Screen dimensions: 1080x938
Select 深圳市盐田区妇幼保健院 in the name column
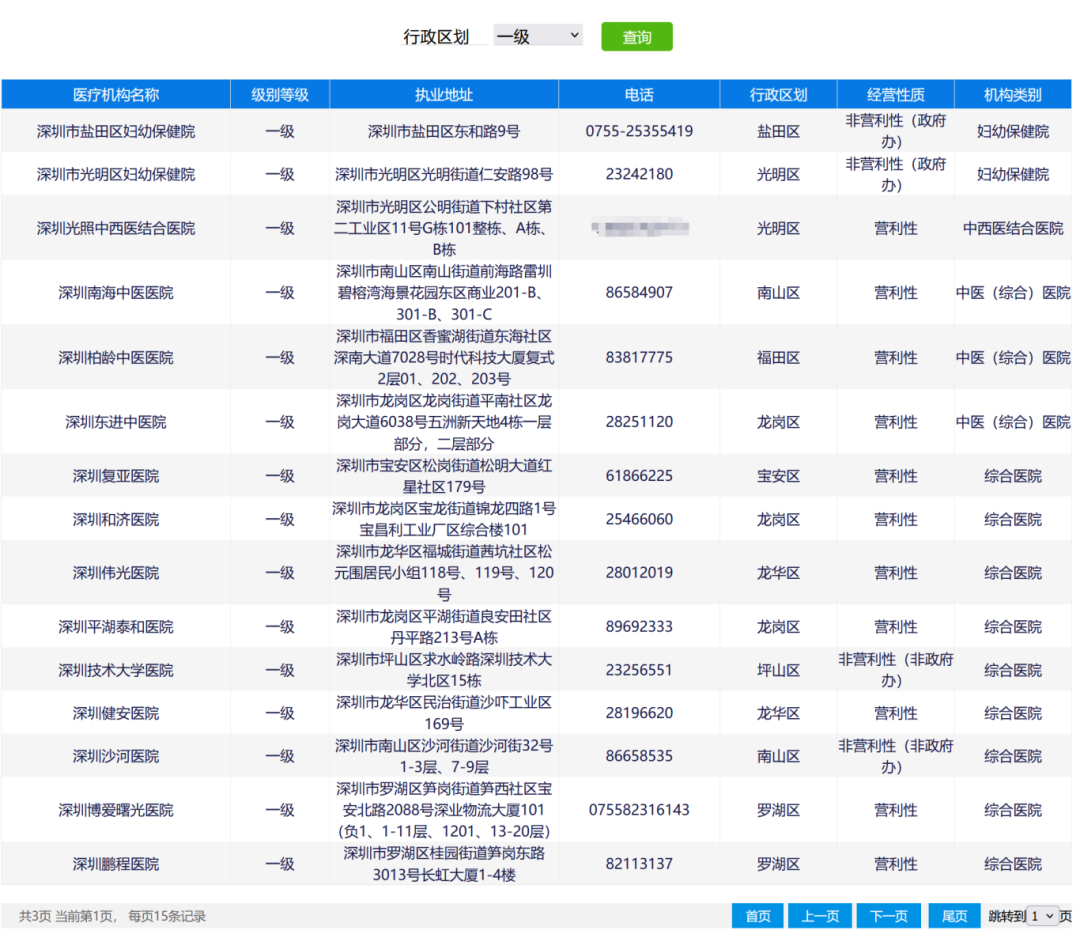coord(116,131)
